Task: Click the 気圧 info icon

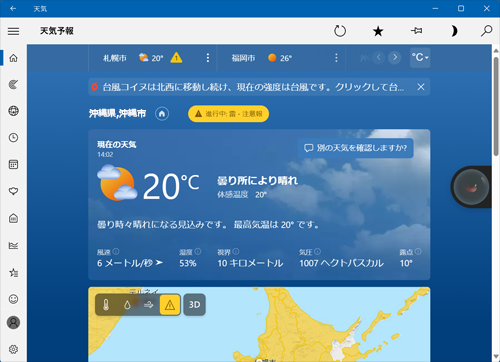Action: click(x=317, y=251)
